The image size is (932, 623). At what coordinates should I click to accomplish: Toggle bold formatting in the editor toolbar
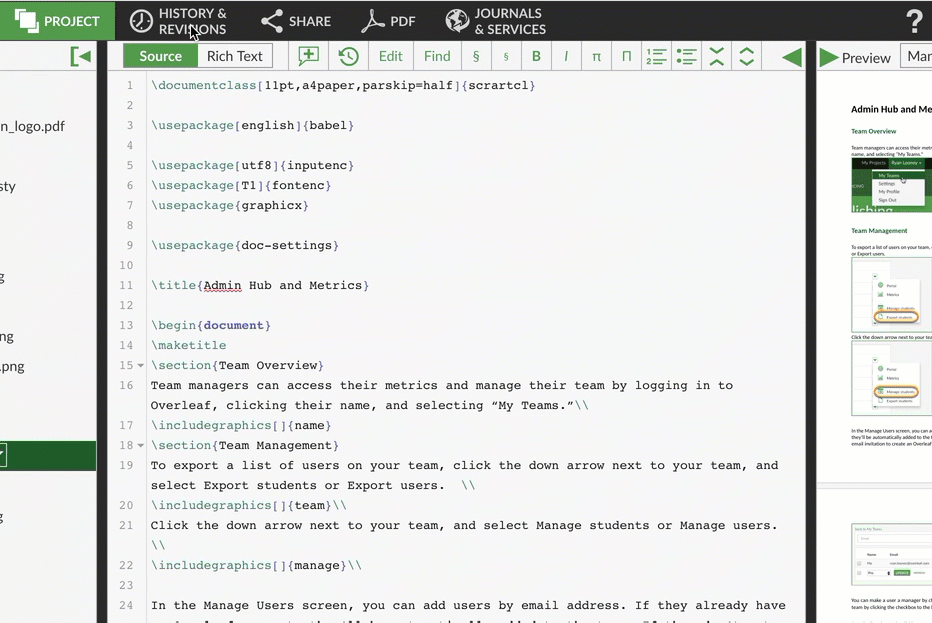point(536,56)
